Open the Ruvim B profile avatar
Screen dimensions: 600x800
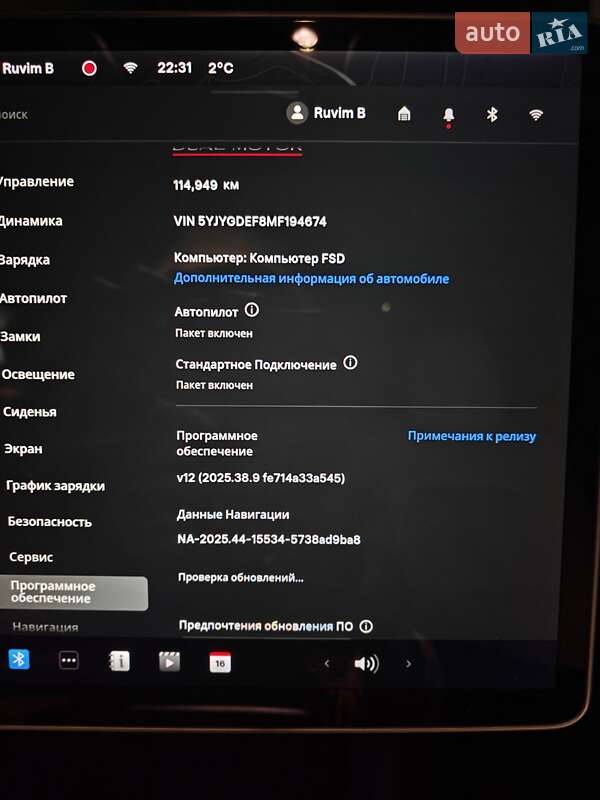click(297, 113)
